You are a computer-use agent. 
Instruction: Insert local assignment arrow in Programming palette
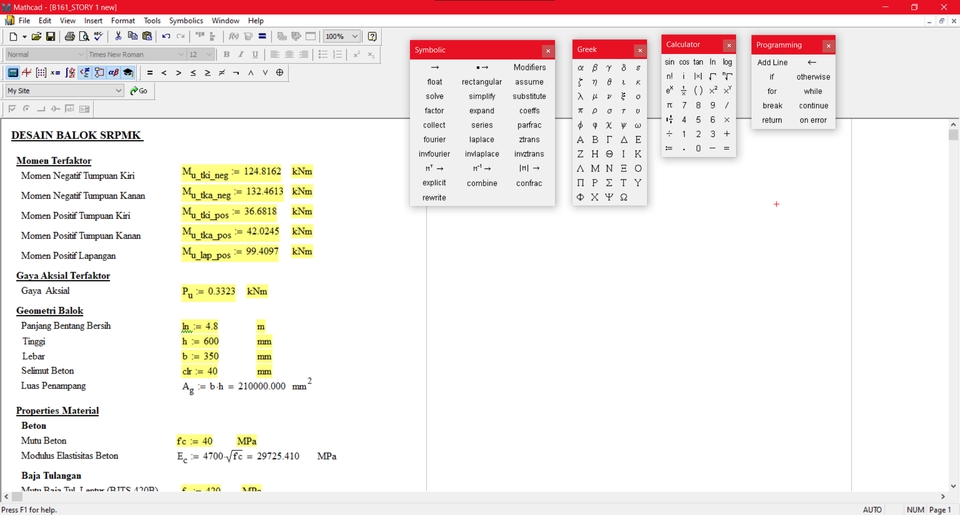[812, 62]
